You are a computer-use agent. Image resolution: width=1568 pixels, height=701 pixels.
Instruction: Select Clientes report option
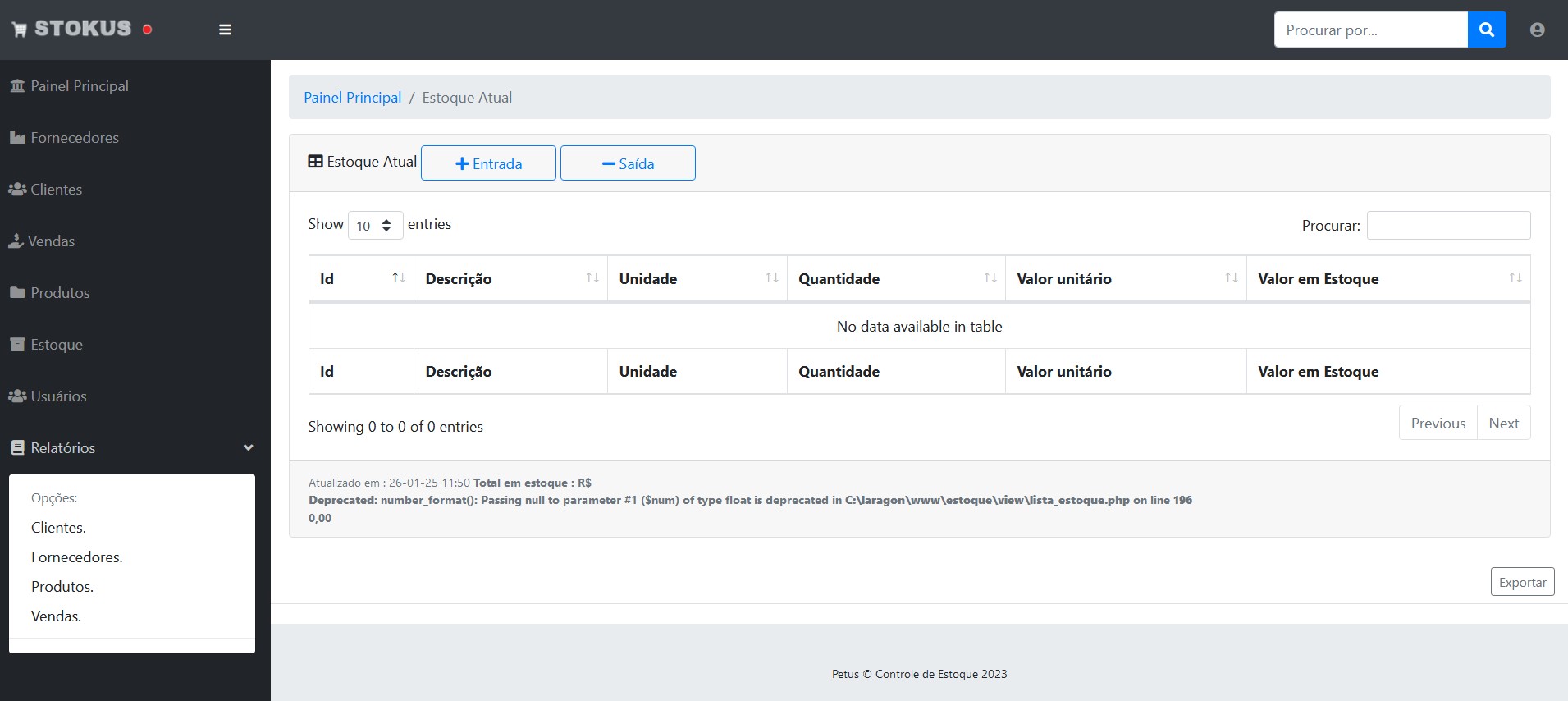(x=58, y=528)
